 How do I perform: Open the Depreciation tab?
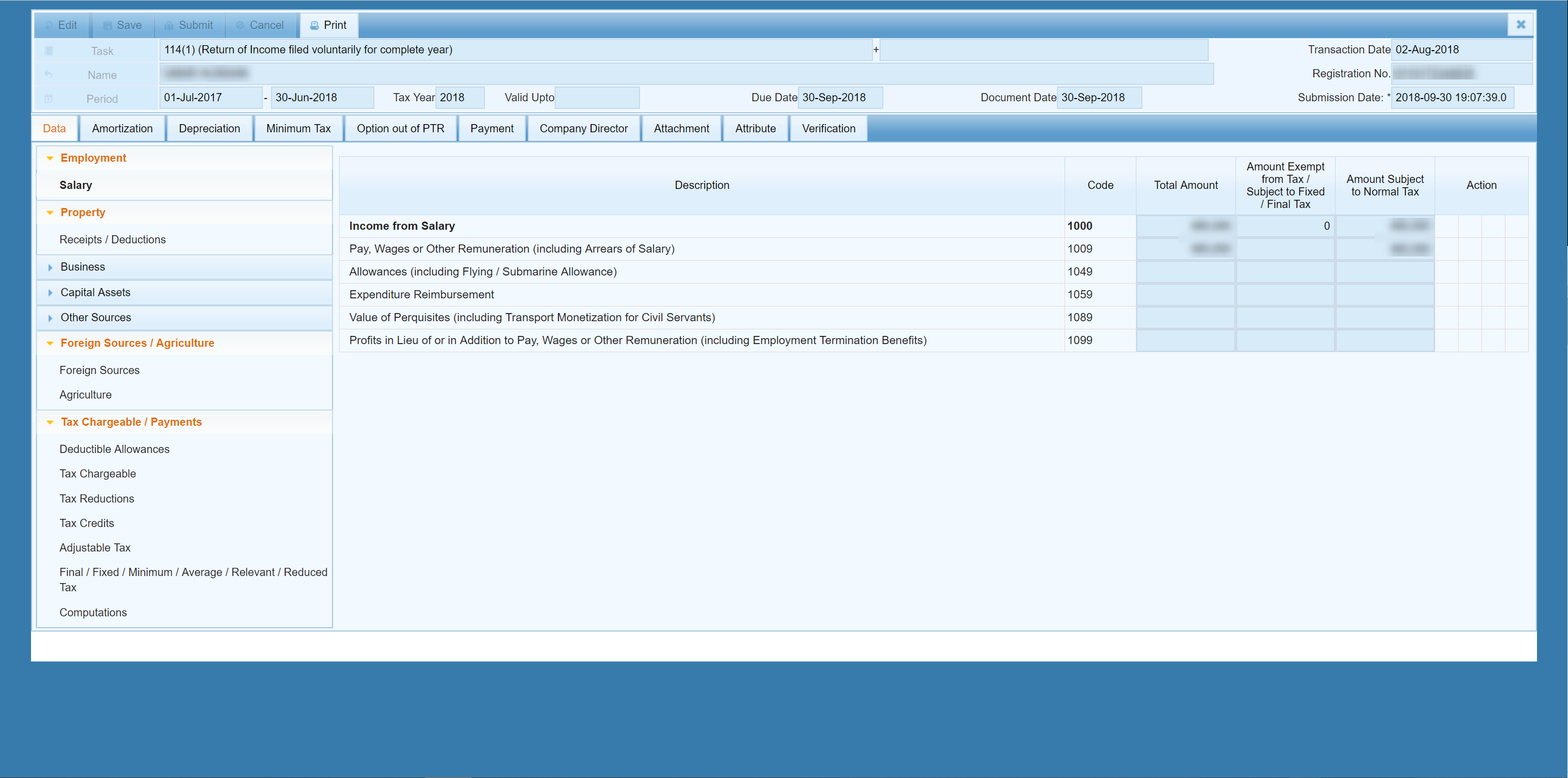(x=210, y=128)
